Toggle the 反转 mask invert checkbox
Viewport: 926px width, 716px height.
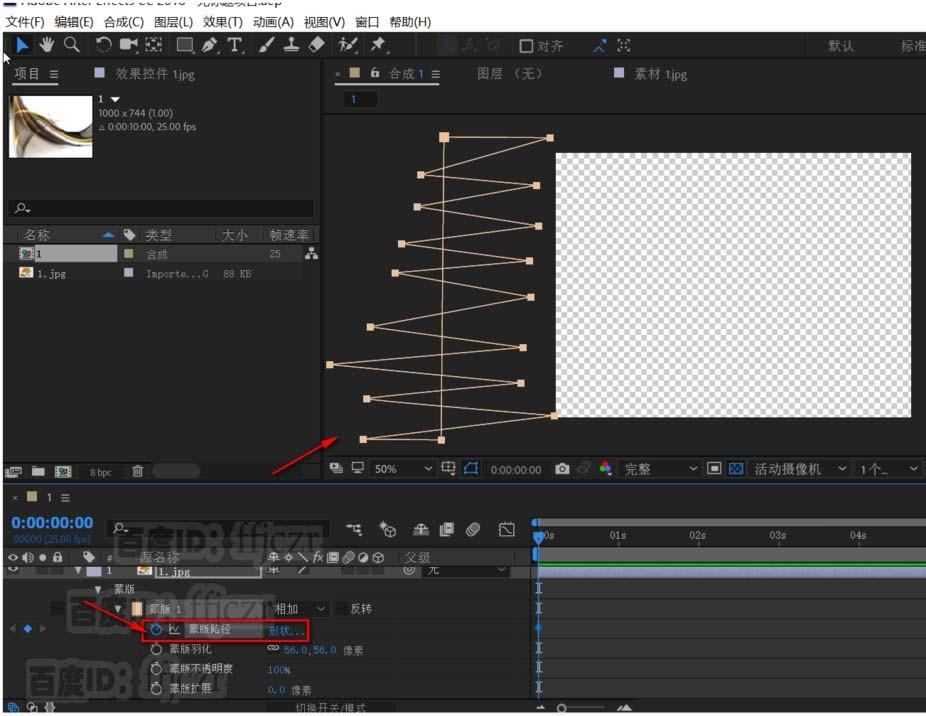341,609
